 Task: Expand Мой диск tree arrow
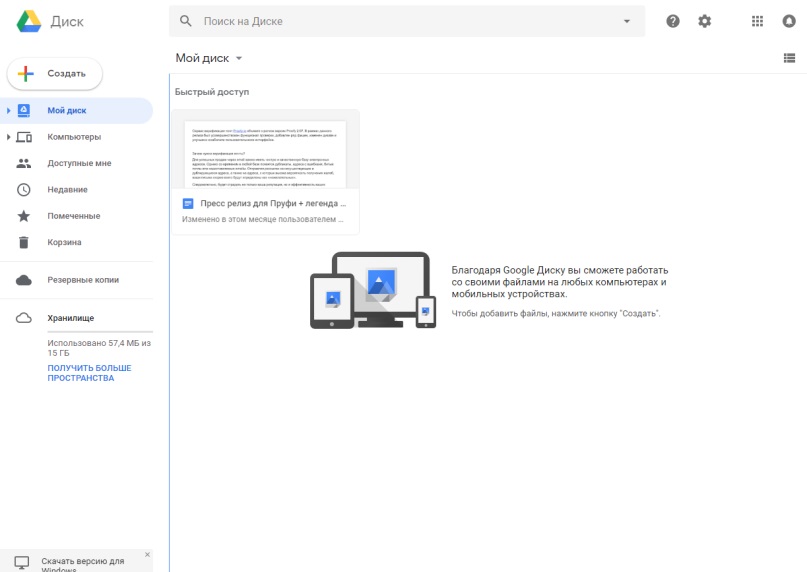pos(8,110)
